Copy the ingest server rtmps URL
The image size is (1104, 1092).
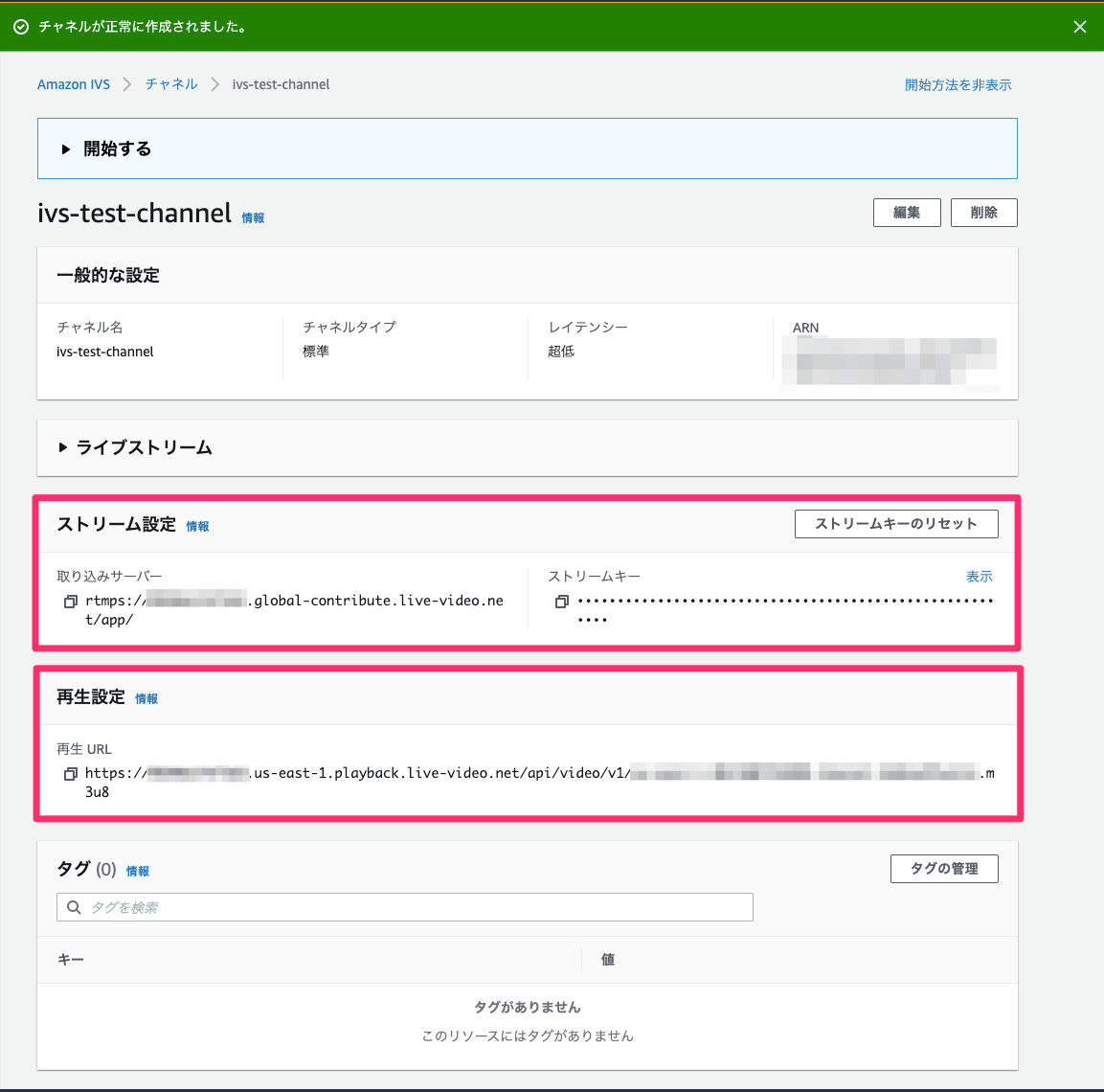(71, 602)
